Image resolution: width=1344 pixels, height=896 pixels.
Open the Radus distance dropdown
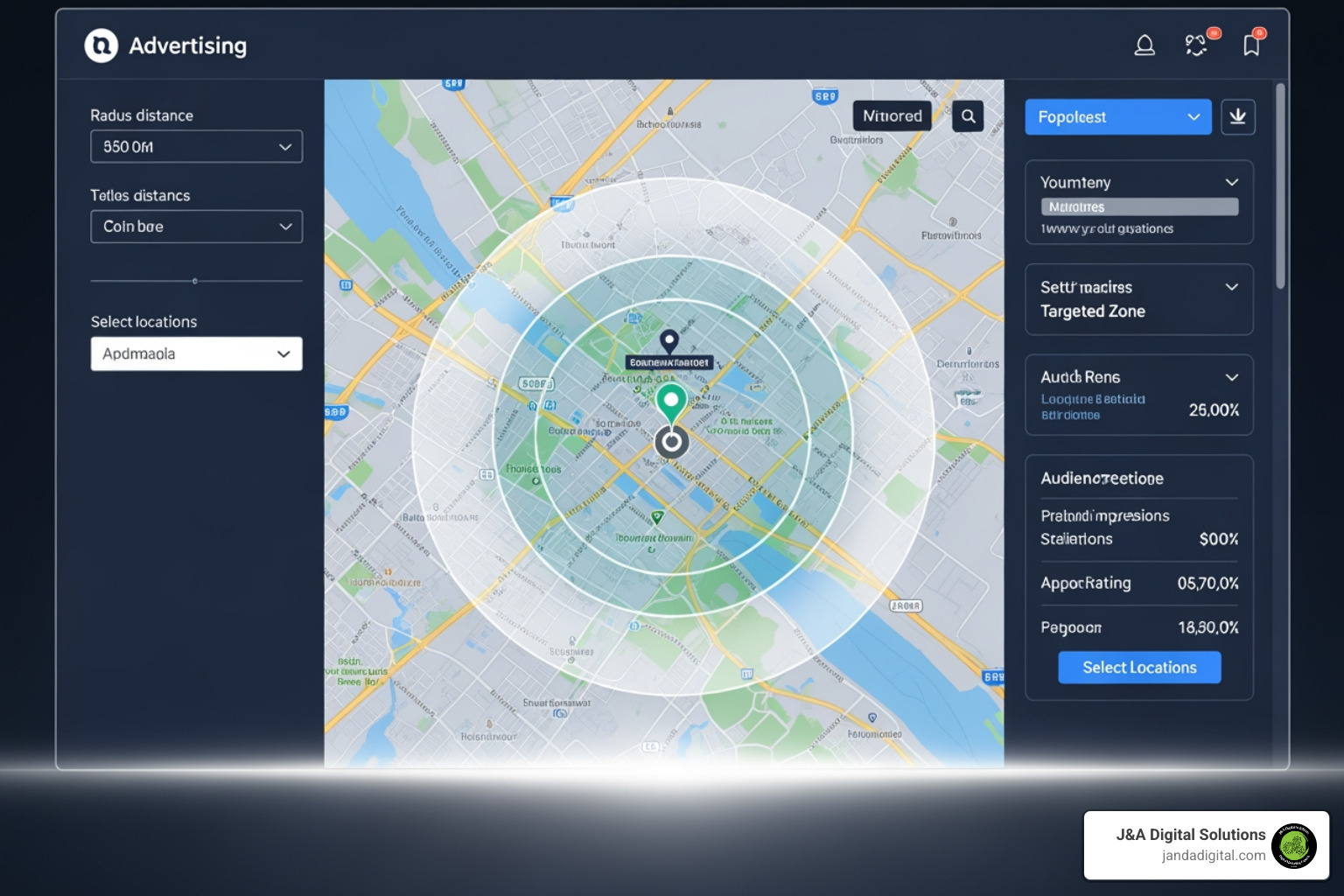197,147
